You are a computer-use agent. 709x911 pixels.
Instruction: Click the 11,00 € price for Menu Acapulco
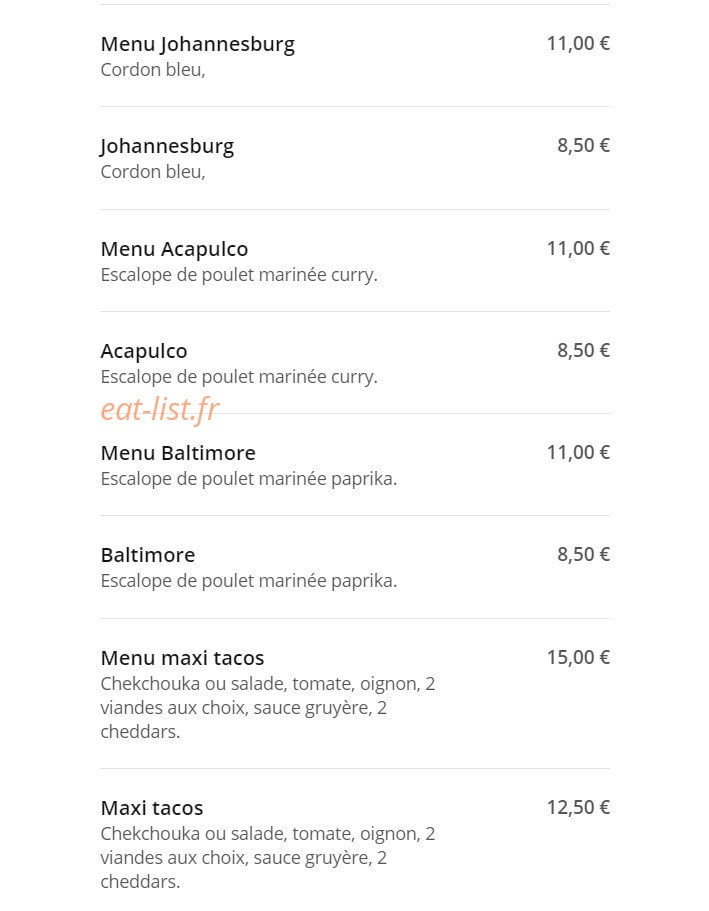click(x=578, y=249)
